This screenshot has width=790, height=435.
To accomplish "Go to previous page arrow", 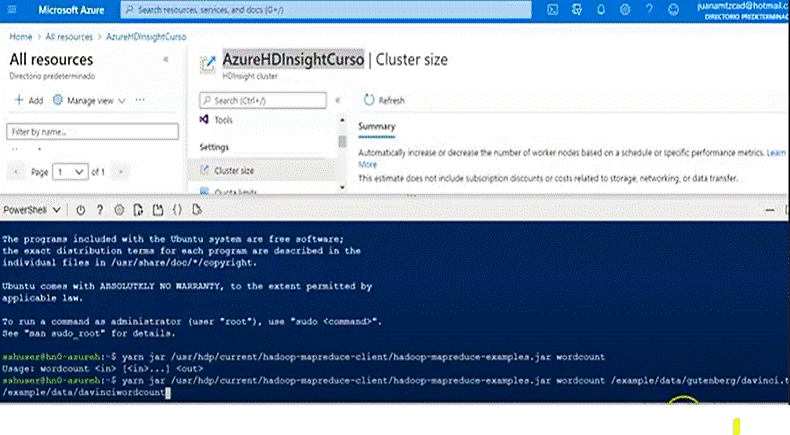I will pyautogui.click(x=16, y=172).
